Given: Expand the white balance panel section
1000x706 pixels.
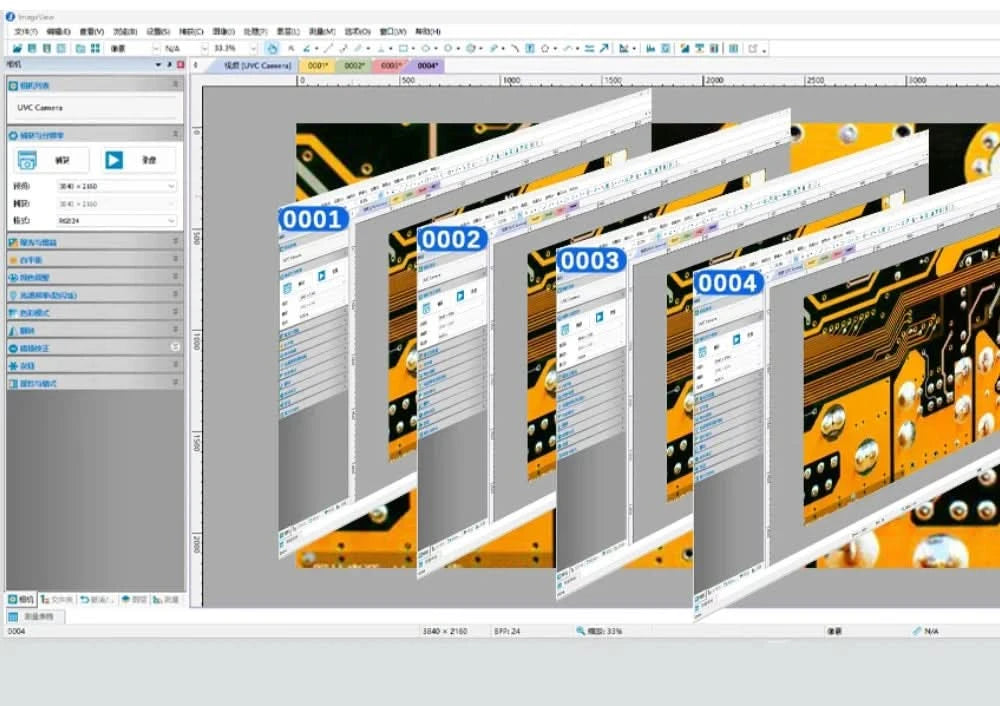Looking at the screenshot, I should [94, 260].
